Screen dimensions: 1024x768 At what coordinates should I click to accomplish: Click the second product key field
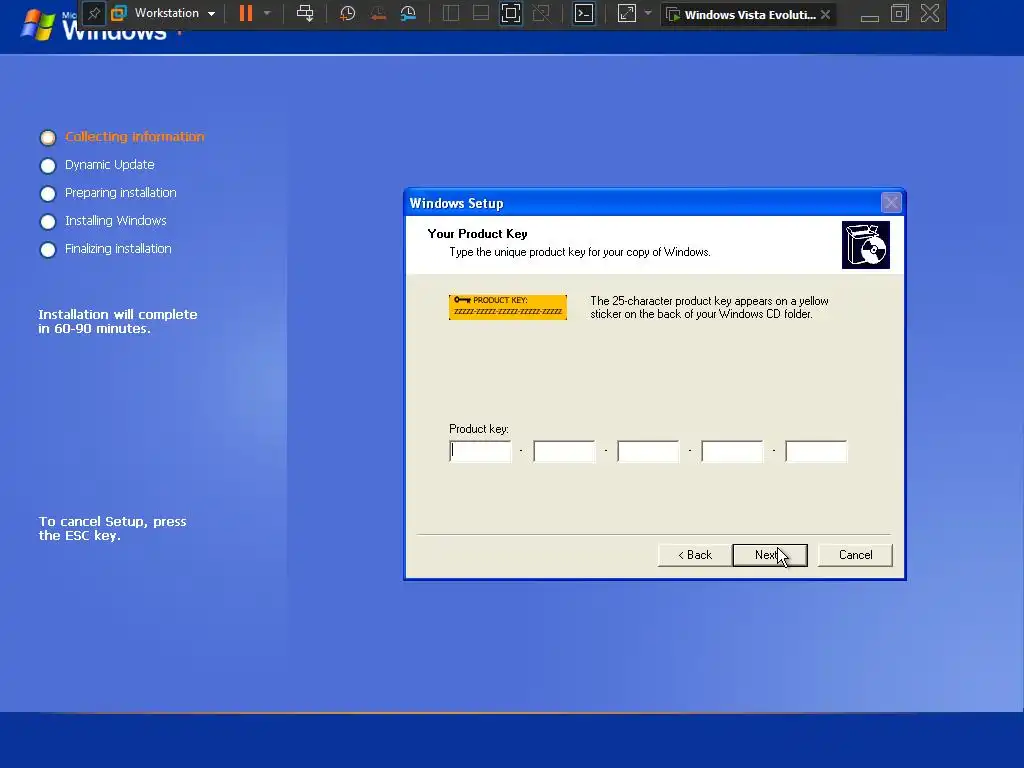pyautogui.click(x=564, y=451)
